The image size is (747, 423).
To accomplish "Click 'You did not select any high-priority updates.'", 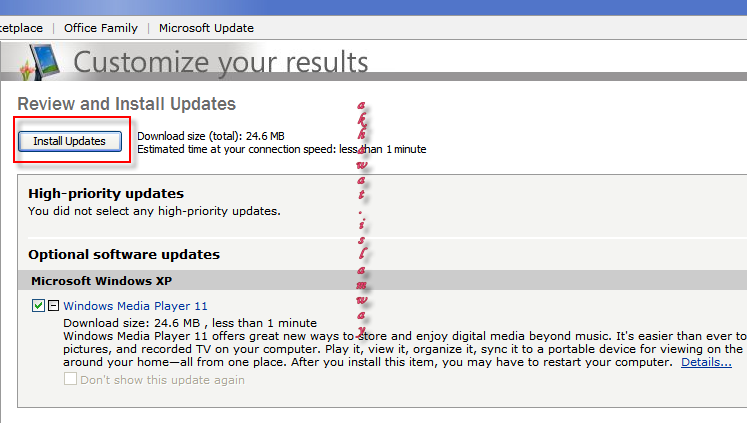I will coord(154,211).
